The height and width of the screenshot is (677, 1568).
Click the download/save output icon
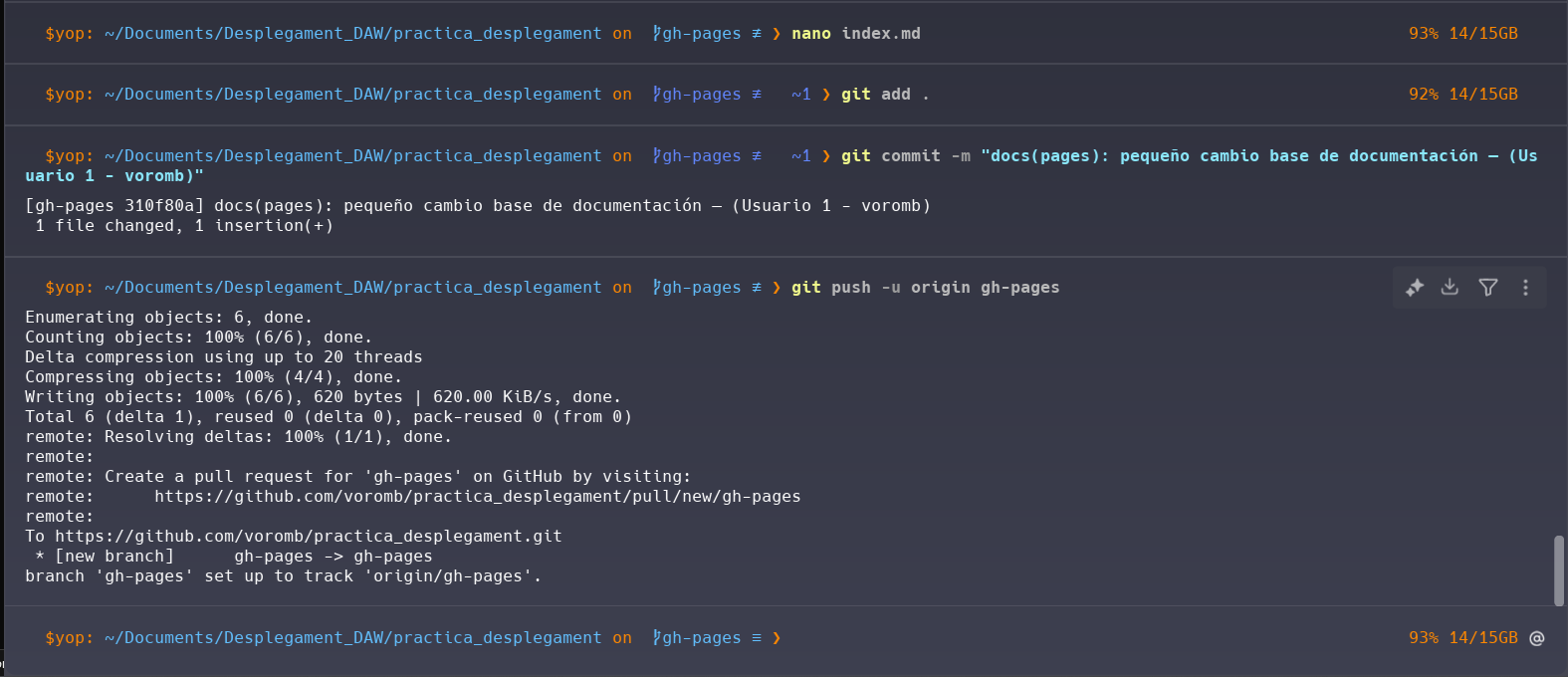(x=1451, y=288)
